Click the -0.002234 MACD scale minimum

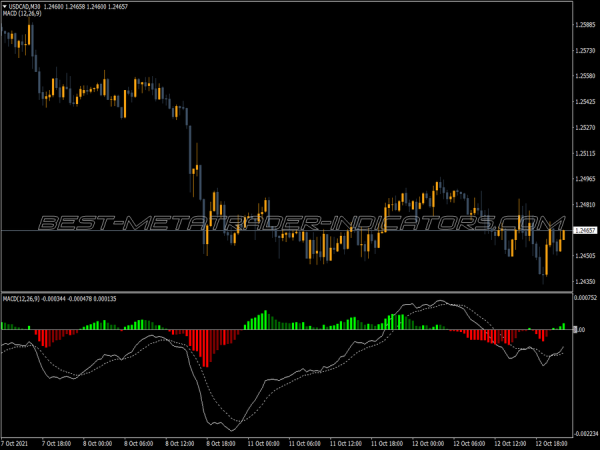pos(587,434)
